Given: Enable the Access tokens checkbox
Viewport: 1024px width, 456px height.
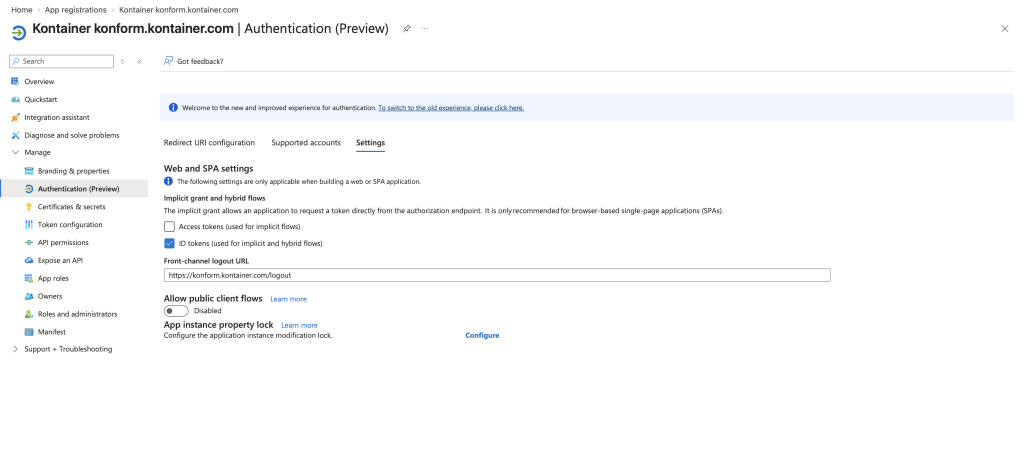Looking at the screenshot, I should (170, 227).
